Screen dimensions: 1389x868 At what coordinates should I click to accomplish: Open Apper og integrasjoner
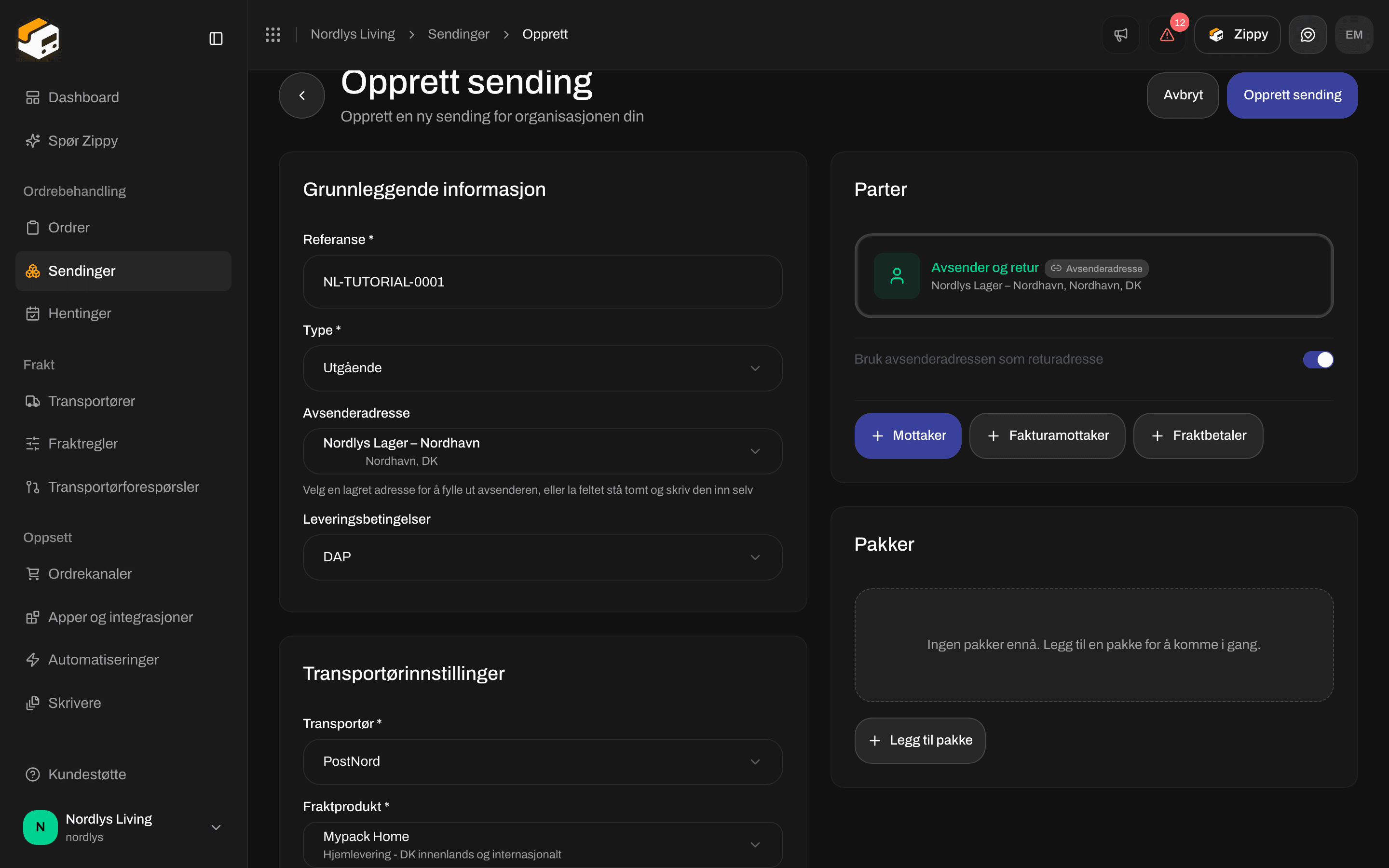coord(123,617)
